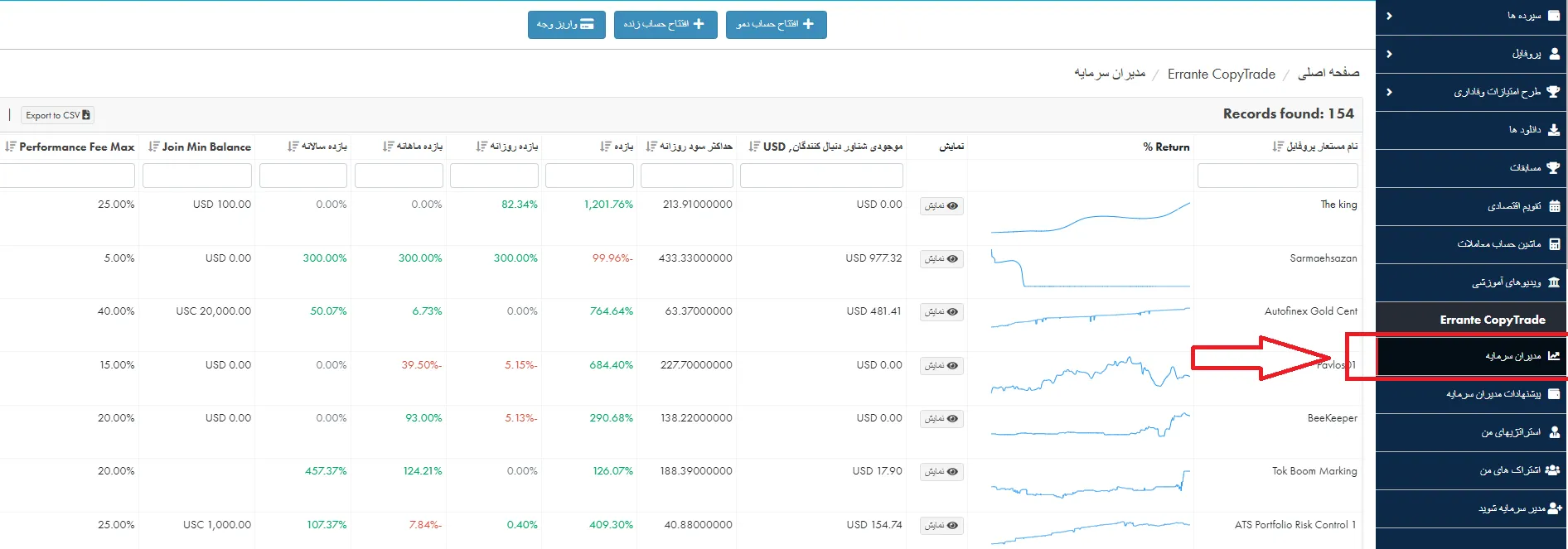This screenshot has height=549, width=1568.
Task: Click the eye view button for The king
Action: point(941,206)
